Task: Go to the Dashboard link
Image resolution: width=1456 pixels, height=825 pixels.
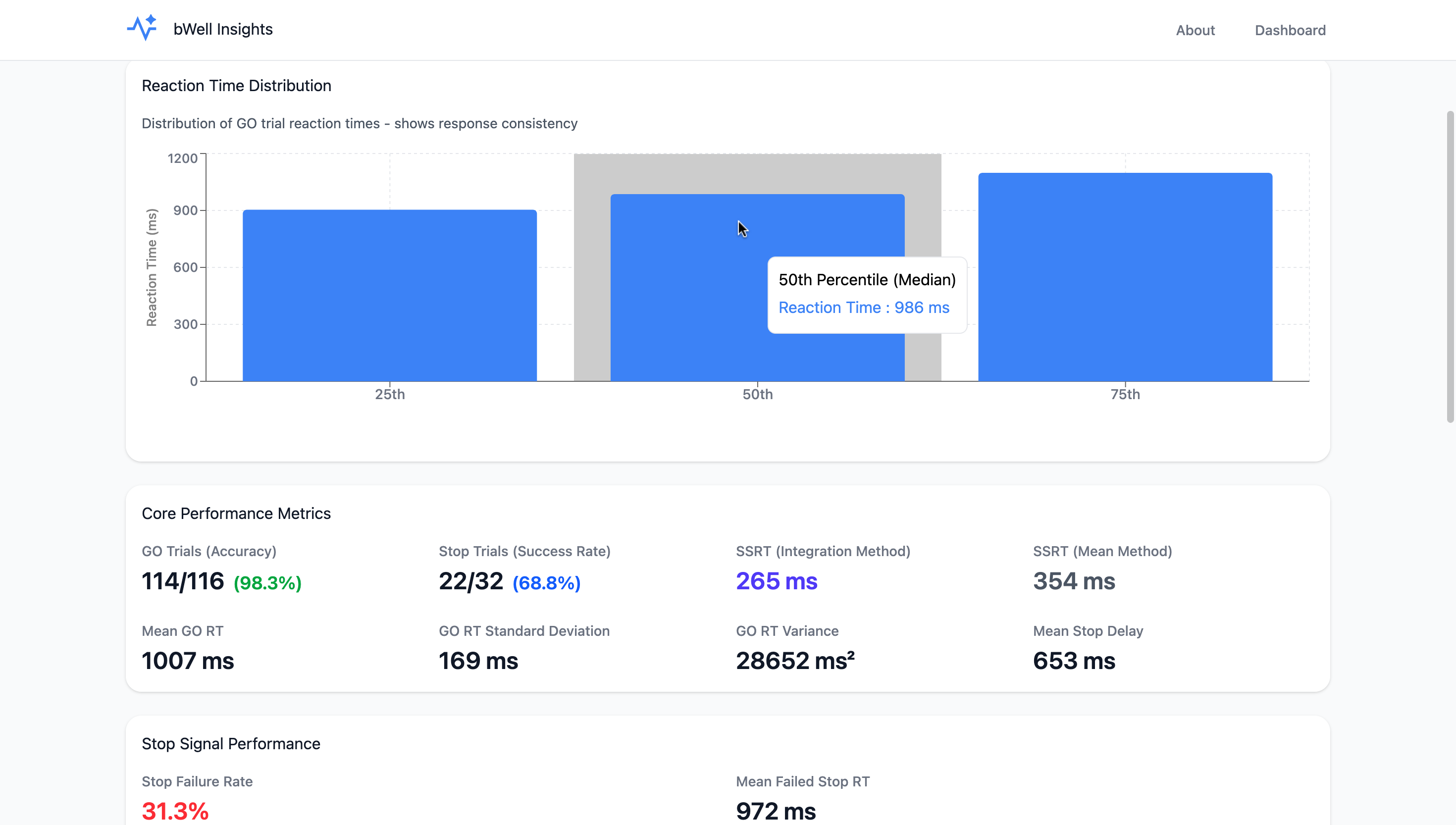Action: pos(1290,30)
